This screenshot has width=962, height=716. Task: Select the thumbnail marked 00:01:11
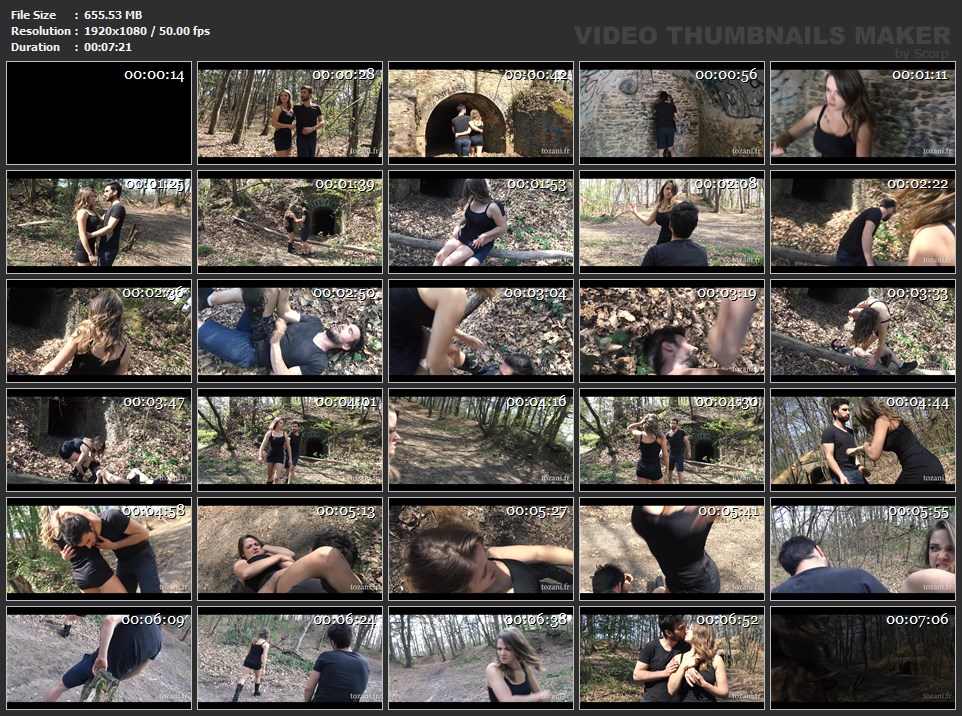coord(863,113)
